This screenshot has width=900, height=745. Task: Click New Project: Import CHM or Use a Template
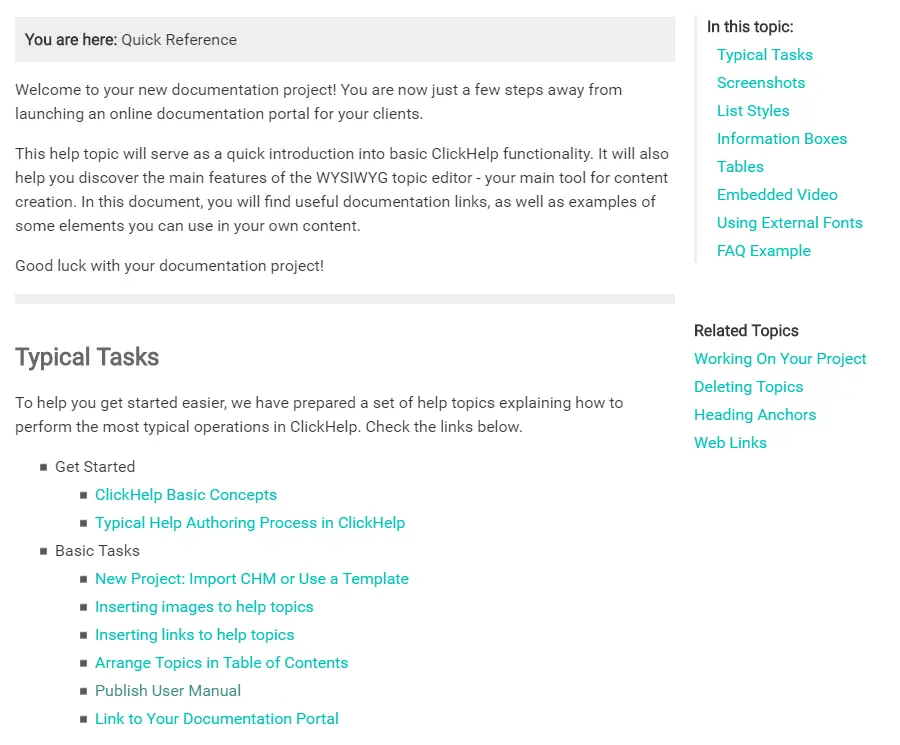(251, 579)
